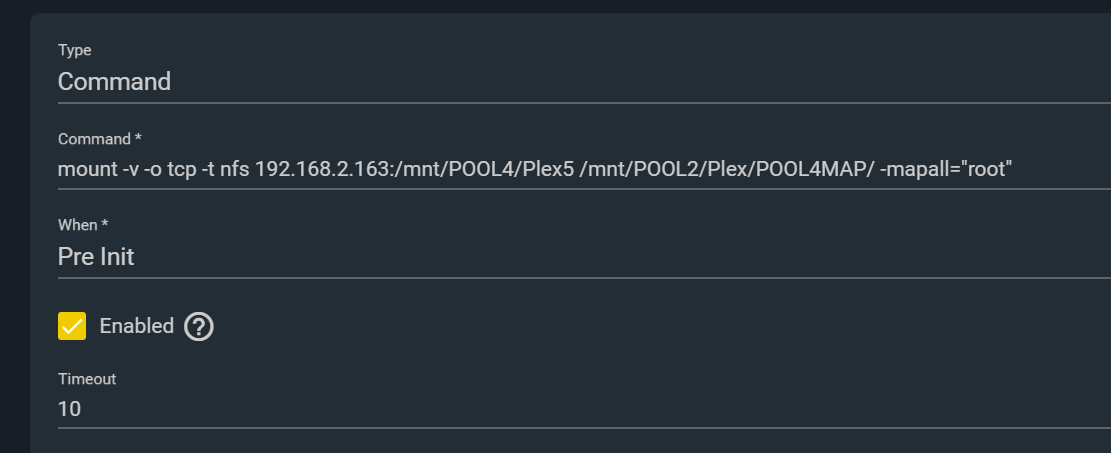This screenshot has height=453, width=1111.
Task: Open the help tooltip next to Enabled
Action: 198,327
